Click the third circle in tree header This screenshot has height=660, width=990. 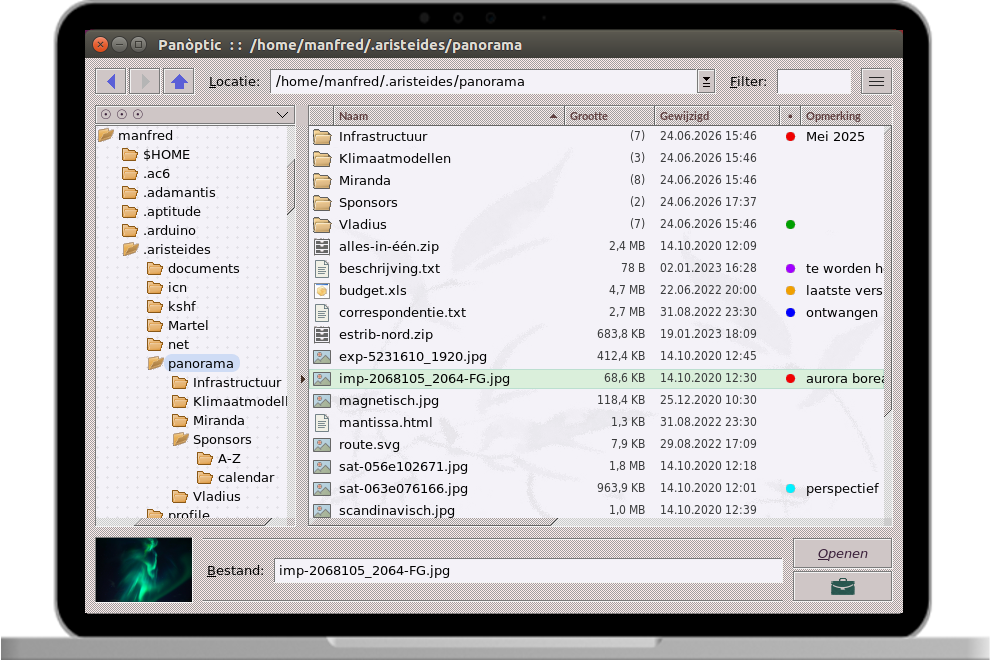pyautogui.click(x=138, y=114)
